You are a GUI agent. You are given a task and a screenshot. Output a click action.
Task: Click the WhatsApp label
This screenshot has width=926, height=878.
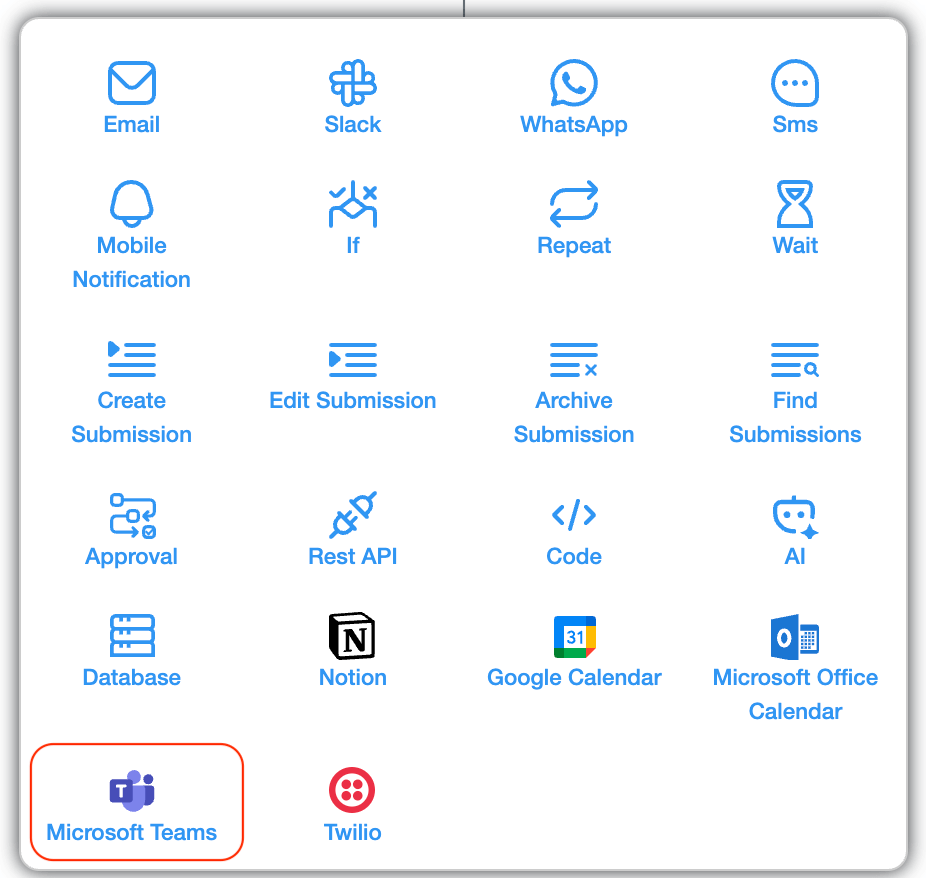[x=573, y=125]
